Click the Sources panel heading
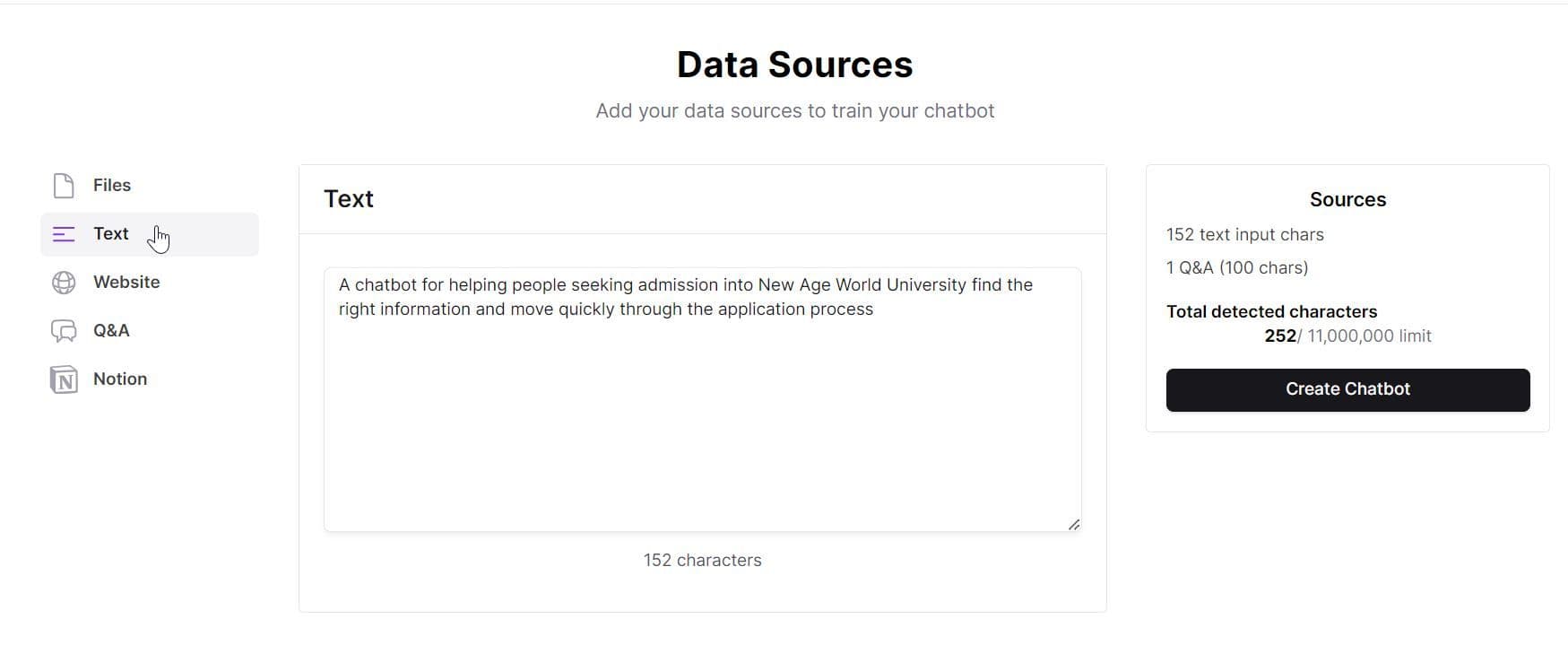This screenshot has height=671, width=1568. pos(1347,199)
